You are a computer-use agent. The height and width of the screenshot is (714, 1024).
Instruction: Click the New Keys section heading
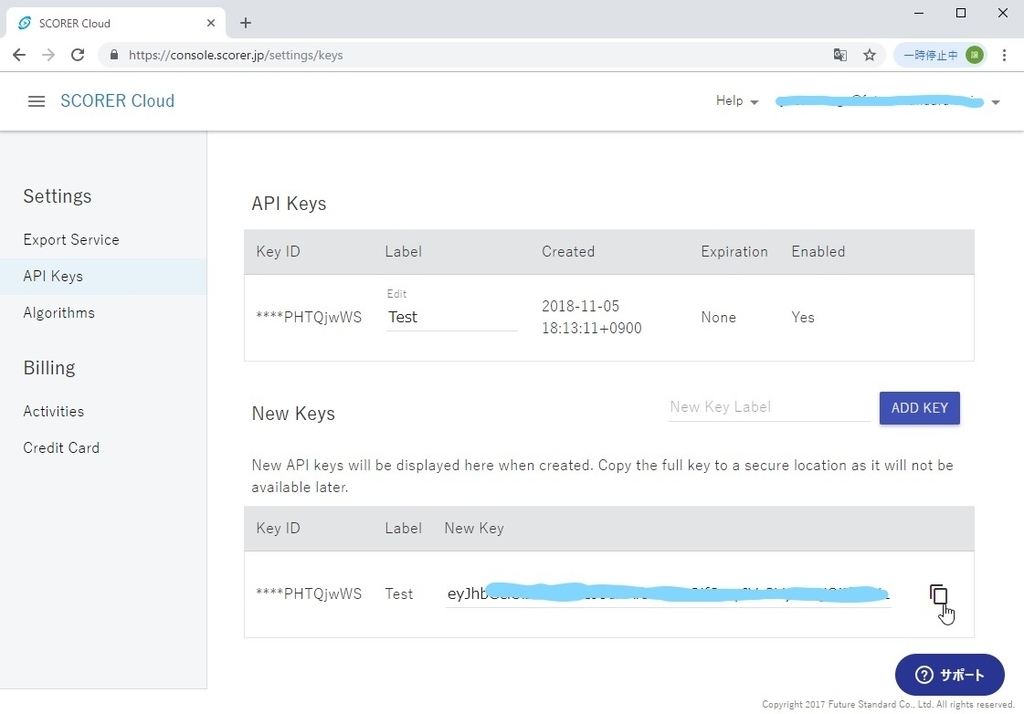tap(293, 414)
